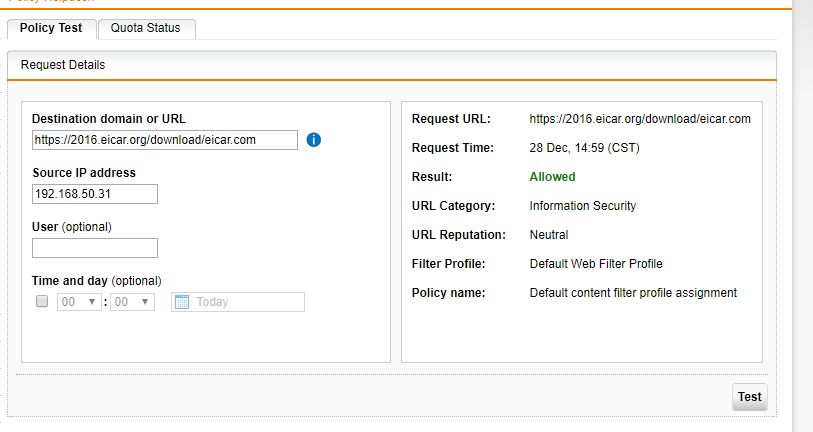
Task: Open the calendar icon date picker
Action: click(x=182, y=302)
